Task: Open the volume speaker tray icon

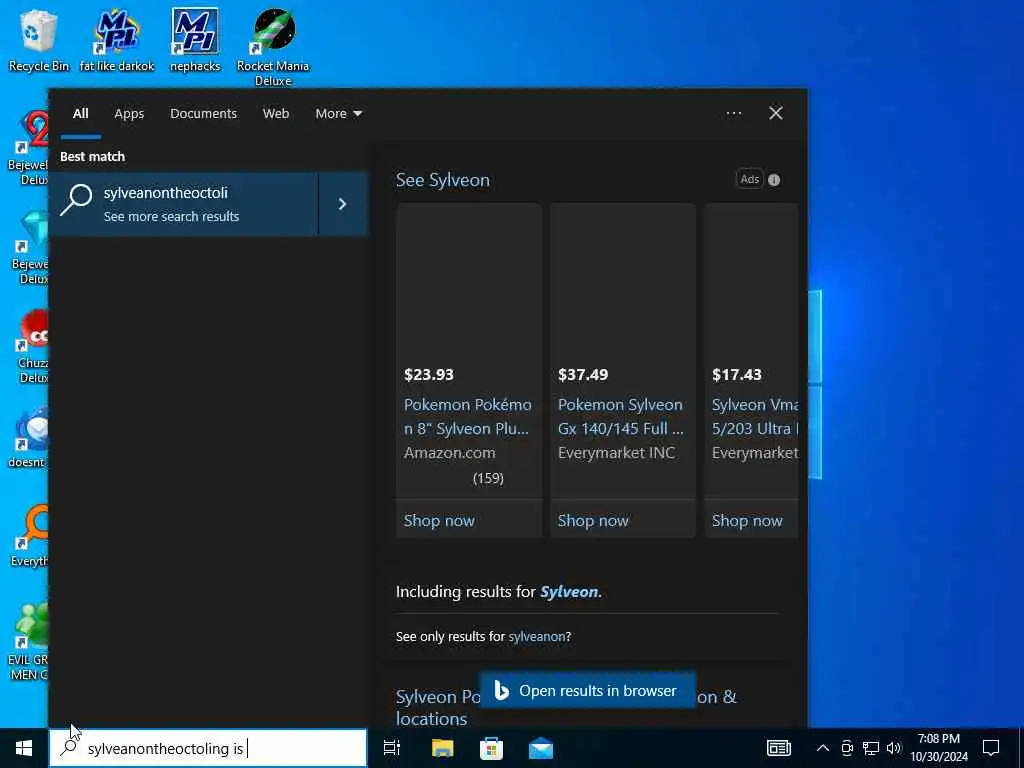Action: coord(894,748)
